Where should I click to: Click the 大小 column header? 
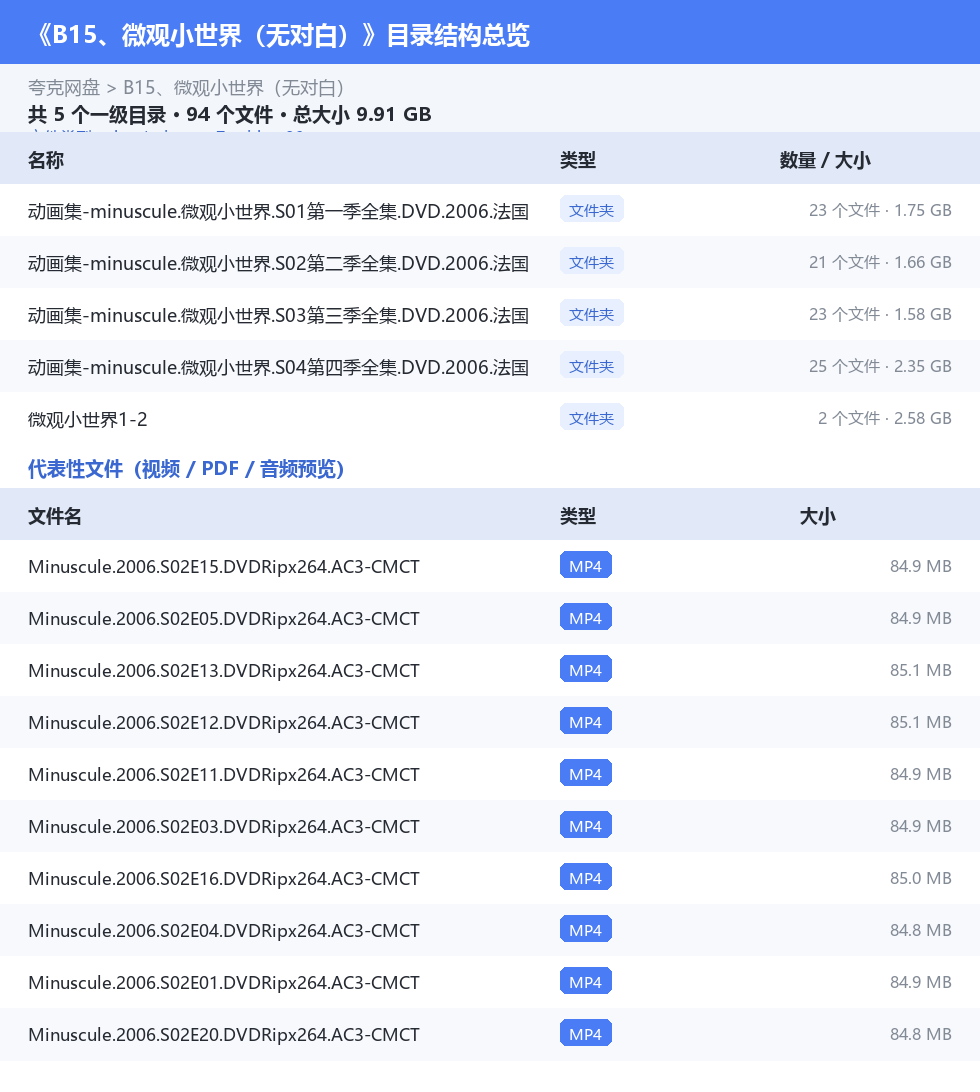[x=817, y=516]
